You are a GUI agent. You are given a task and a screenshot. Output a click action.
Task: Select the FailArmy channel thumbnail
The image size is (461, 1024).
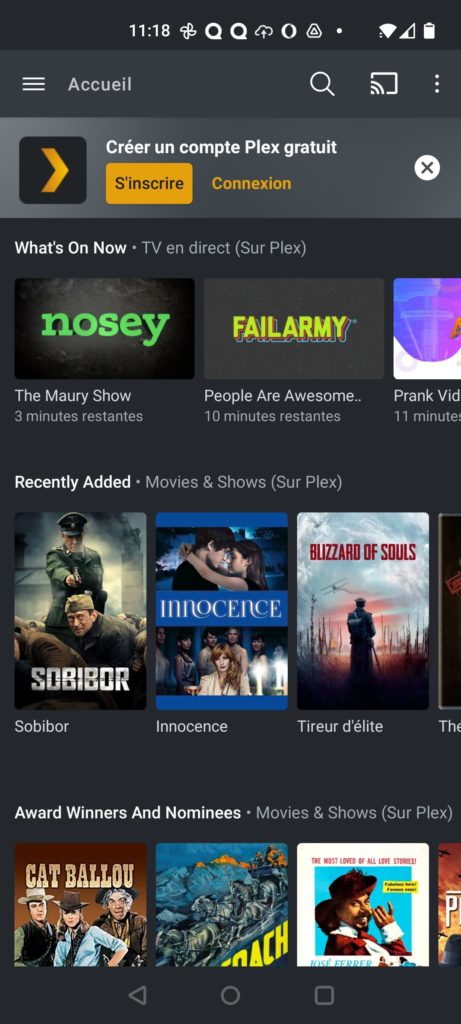click(x=294, y=328)
